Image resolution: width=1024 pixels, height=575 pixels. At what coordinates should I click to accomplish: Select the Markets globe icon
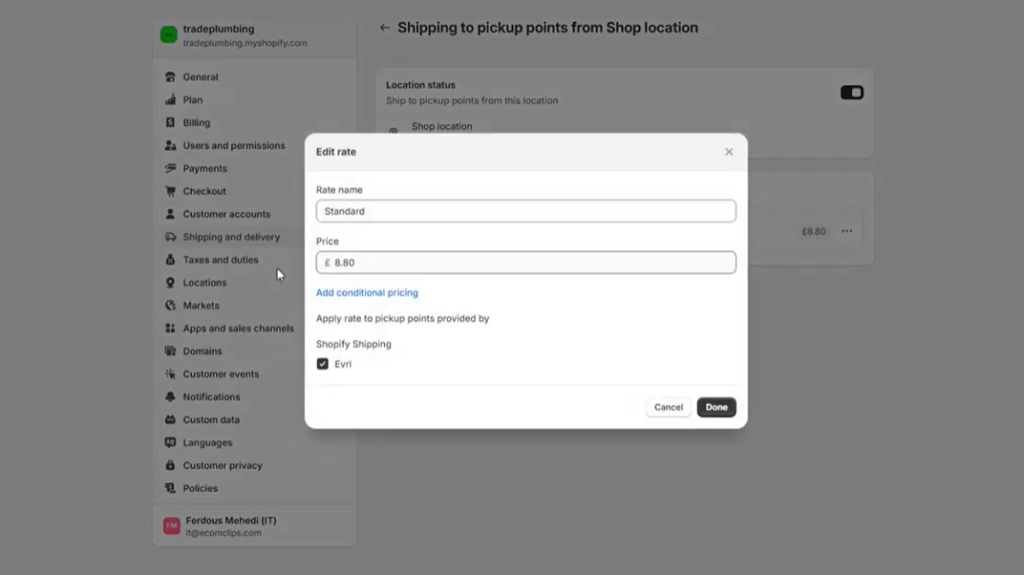click(170, 306)
